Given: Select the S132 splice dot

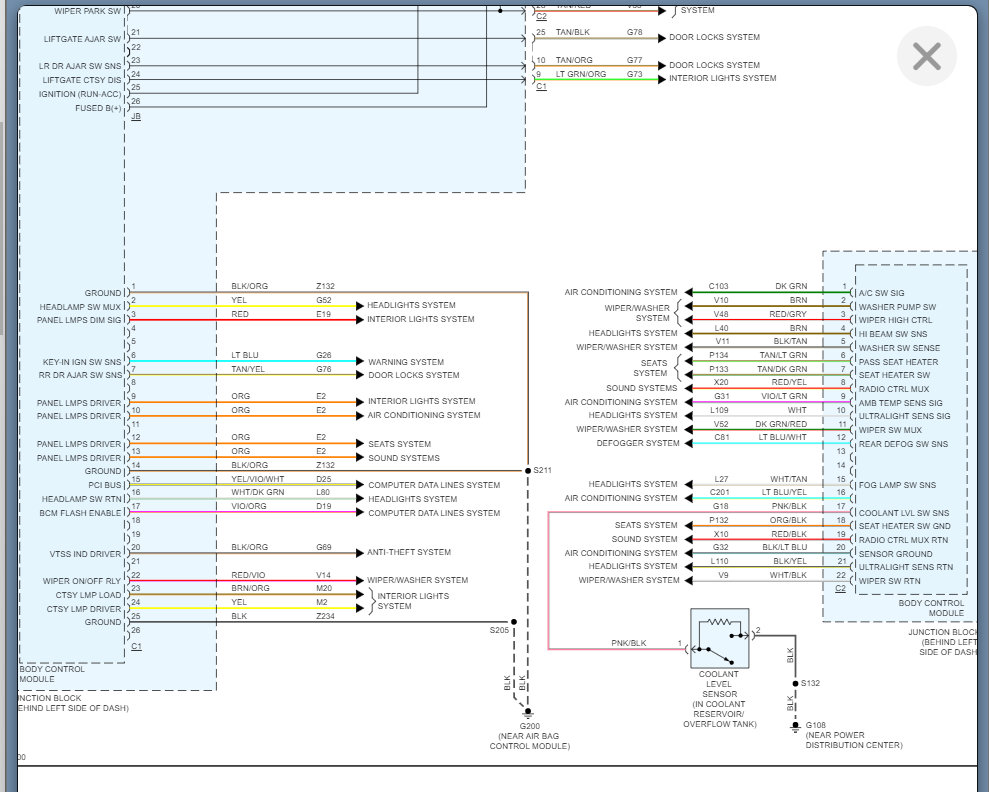Looking at the screenshot, I should click(x=795, y=684).
